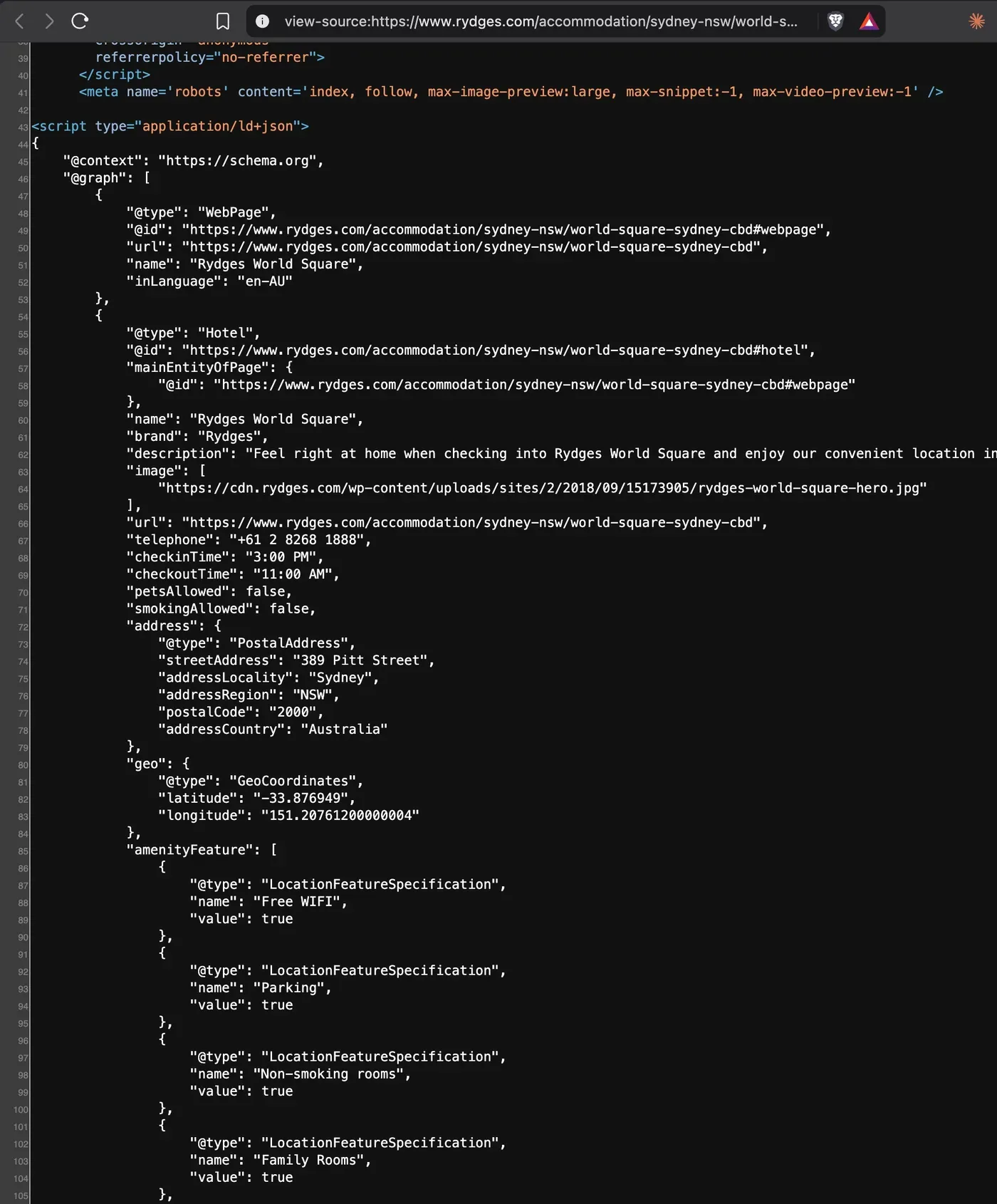The height and width of the screenshot is (1204, 997).
Task: Click the "checkoutTime": "11:00 AM" line
Action: click(x=233, y=574)
